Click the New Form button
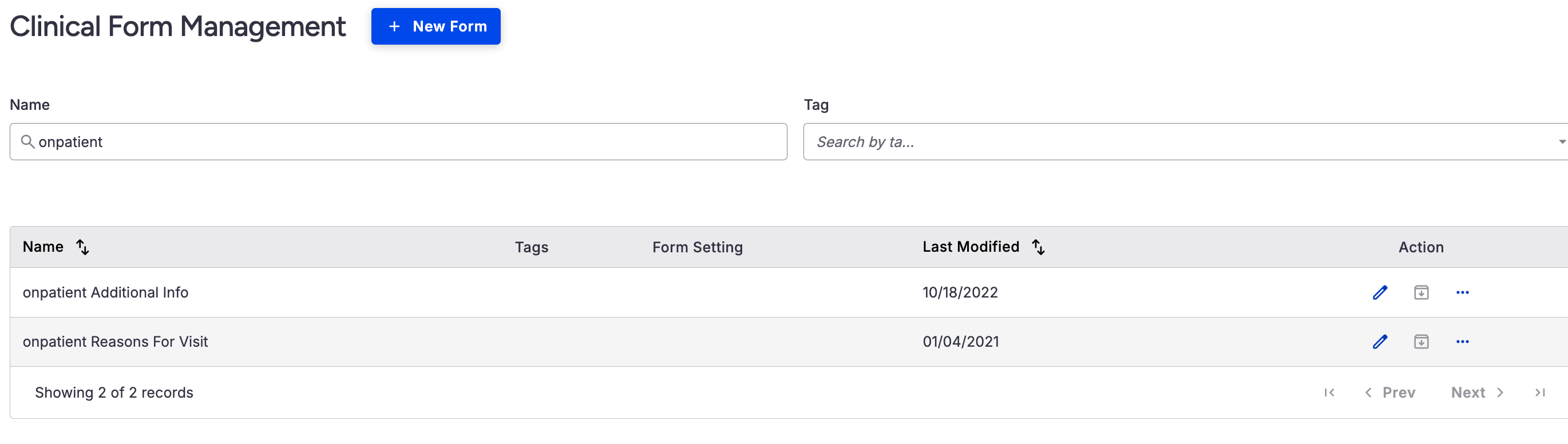Viewport: 1568px width, 444px height. (436, 26)
